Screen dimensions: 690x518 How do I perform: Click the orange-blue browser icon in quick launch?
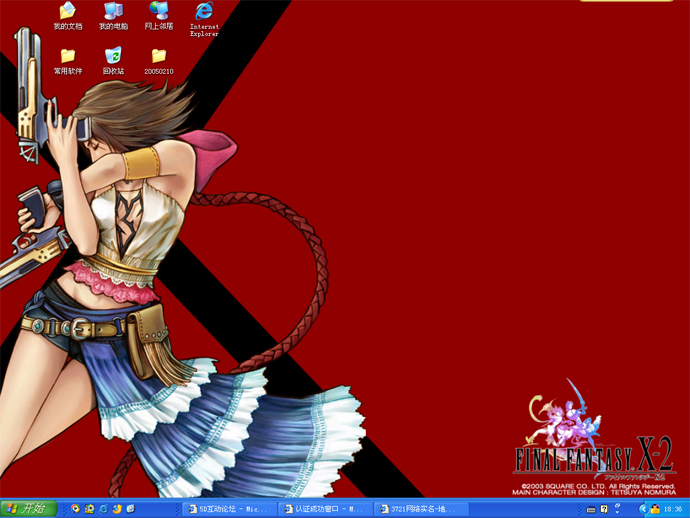[x=117, y=509]
